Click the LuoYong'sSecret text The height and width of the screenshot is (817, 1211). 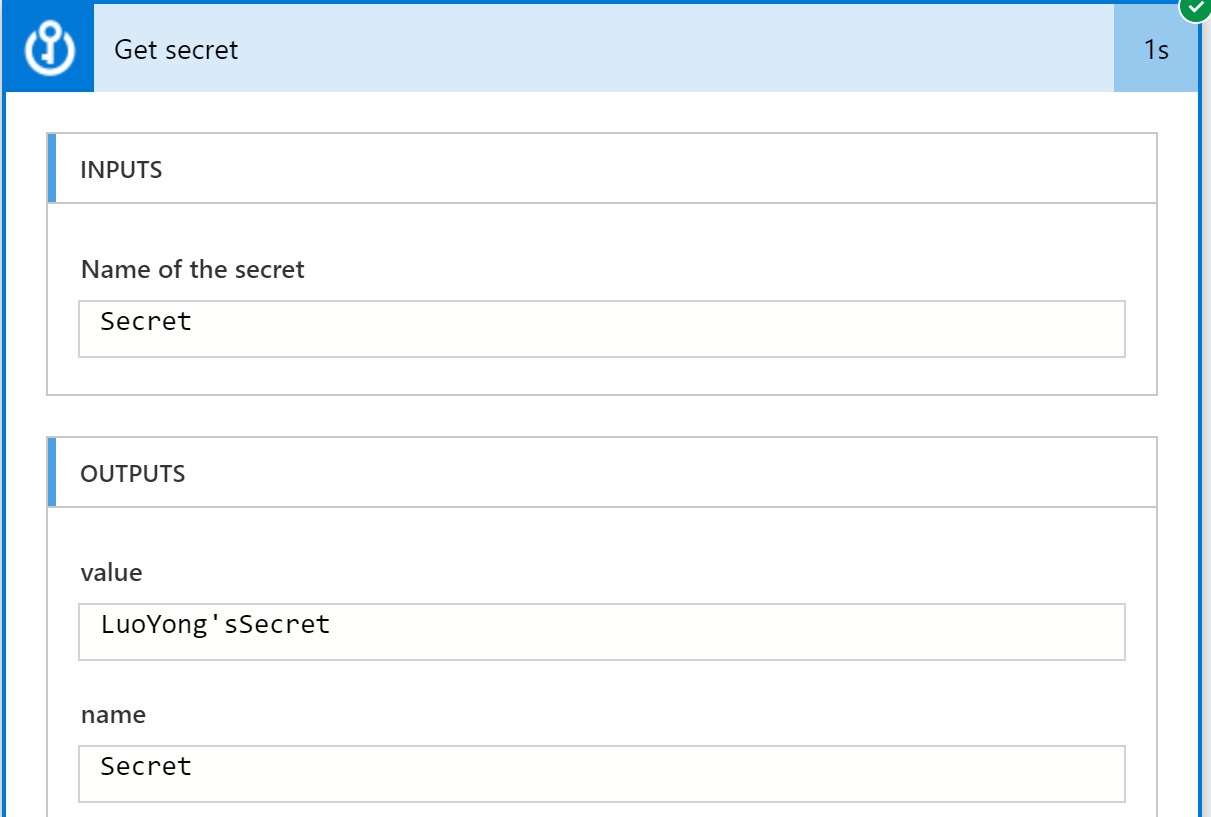pyautogui.click(x=215, y=625)
